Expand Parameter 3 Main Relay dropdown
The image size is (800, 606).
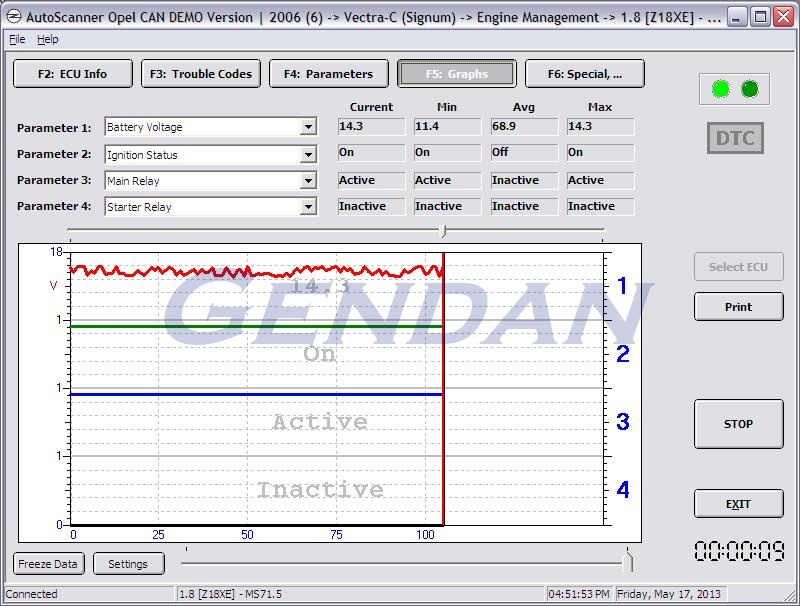point(308,181)
